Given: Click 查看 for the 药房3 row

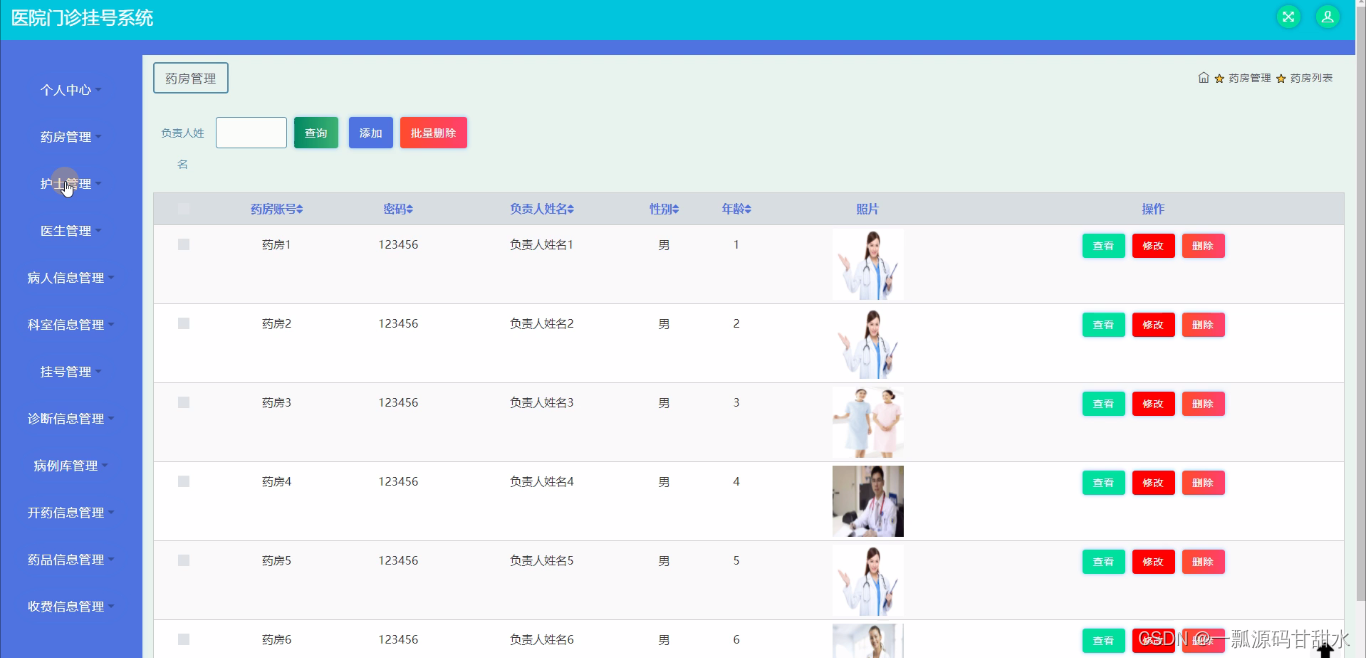Looking at the screenshot, I should 1103,404.
